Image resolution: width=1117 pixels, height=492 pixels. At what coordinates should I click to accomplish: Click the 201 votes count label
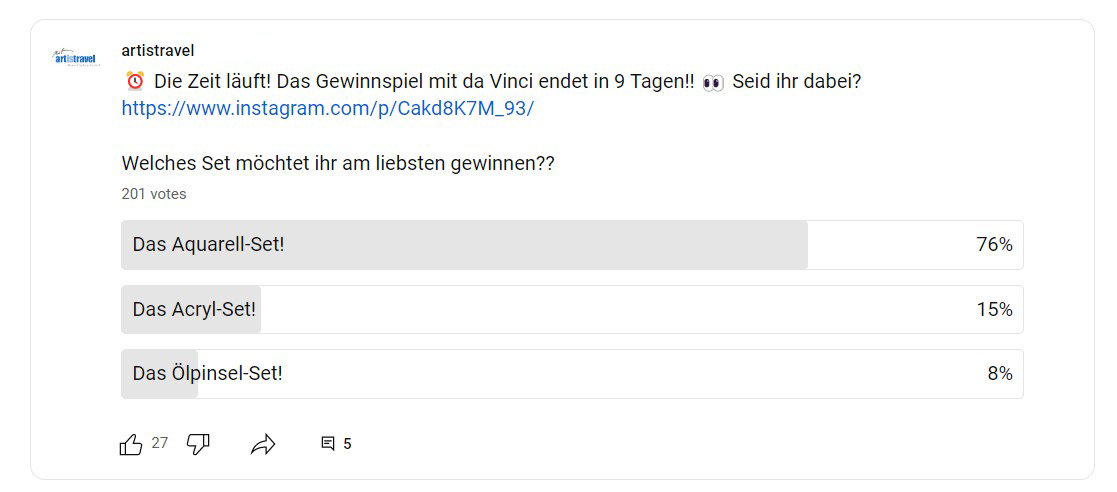tap(154, 194)
